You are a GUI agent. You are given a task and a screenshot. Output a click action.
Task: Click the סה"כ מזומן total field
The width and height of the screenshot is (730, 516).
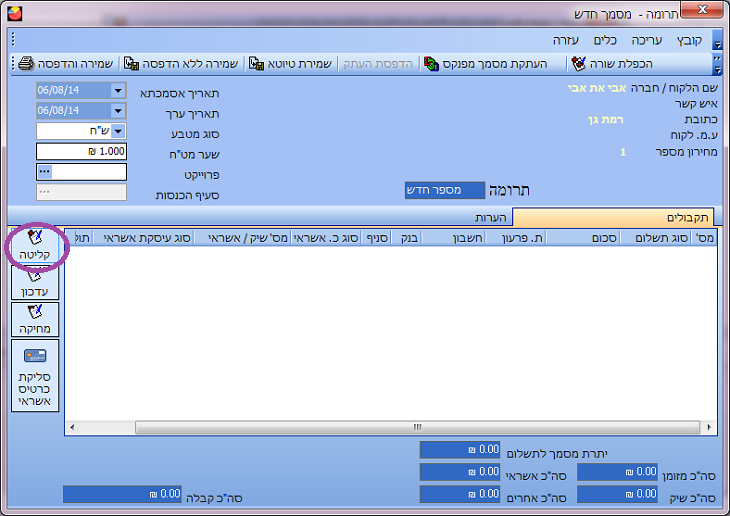[x=617, y=472]
